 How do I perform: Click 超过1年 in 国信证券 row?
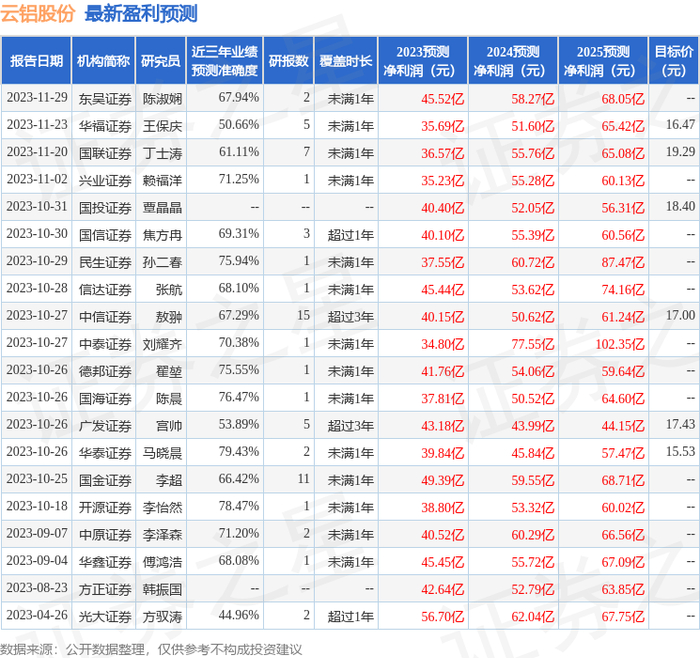[x=350, y=235]
